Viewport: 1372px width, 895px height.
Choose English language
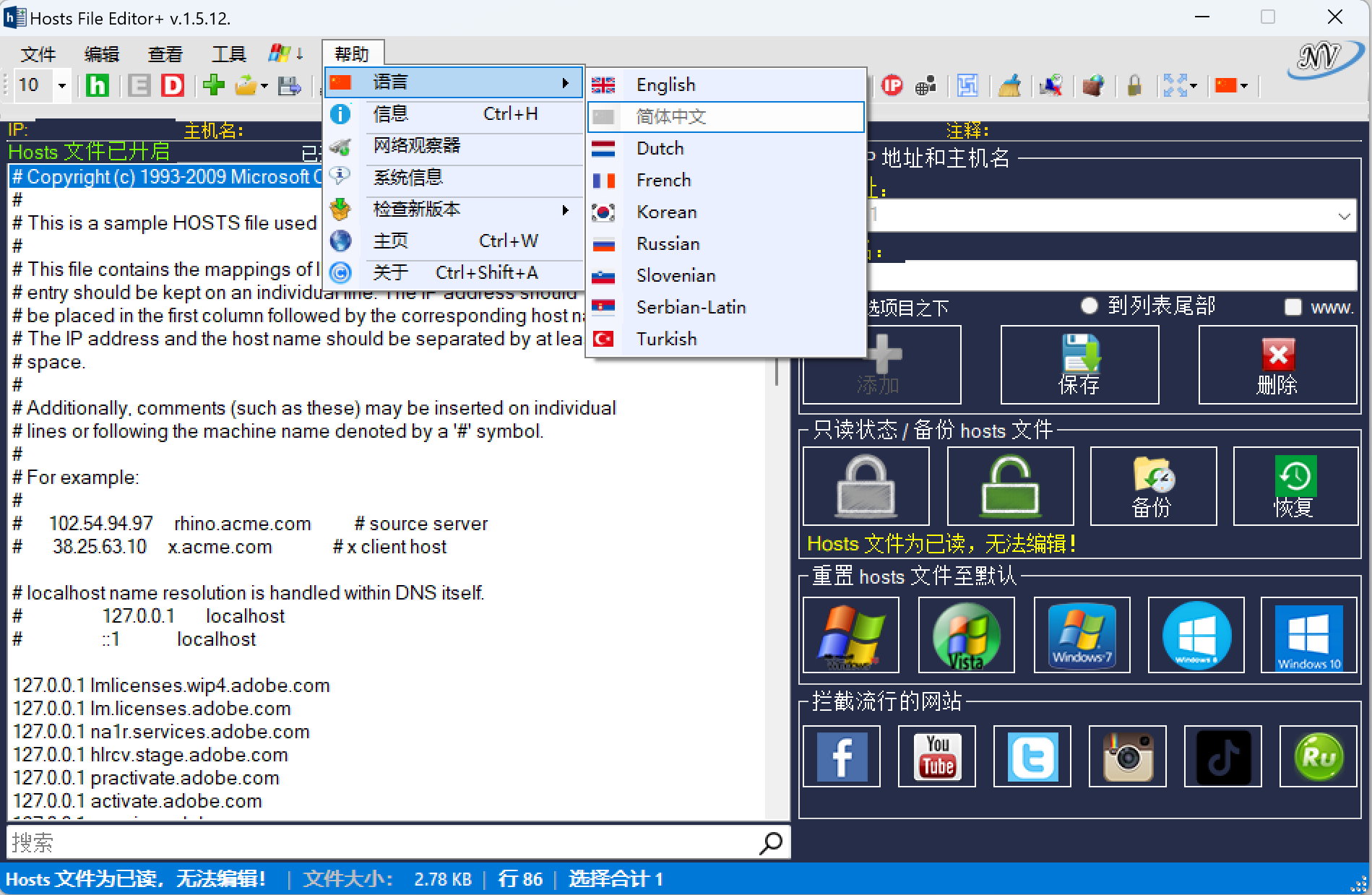725,85
